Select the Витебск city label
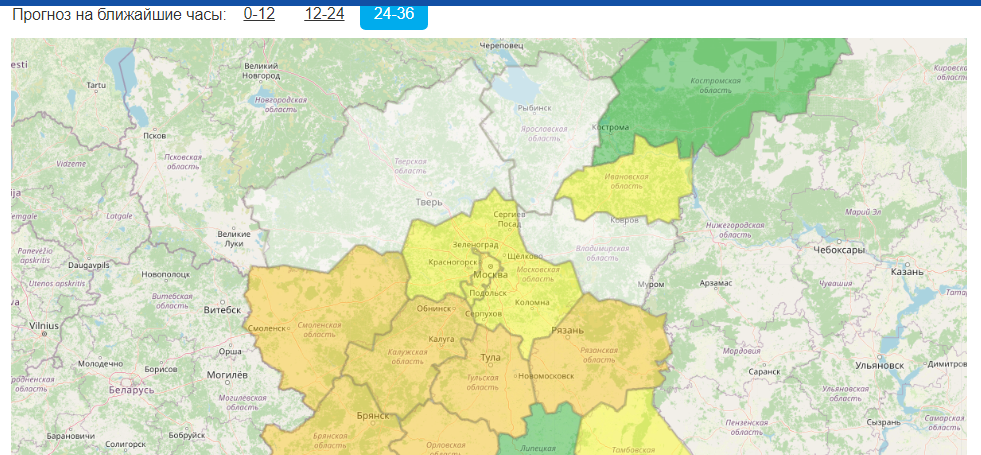This screenshot has width=981, height=455. pos(222,310)
